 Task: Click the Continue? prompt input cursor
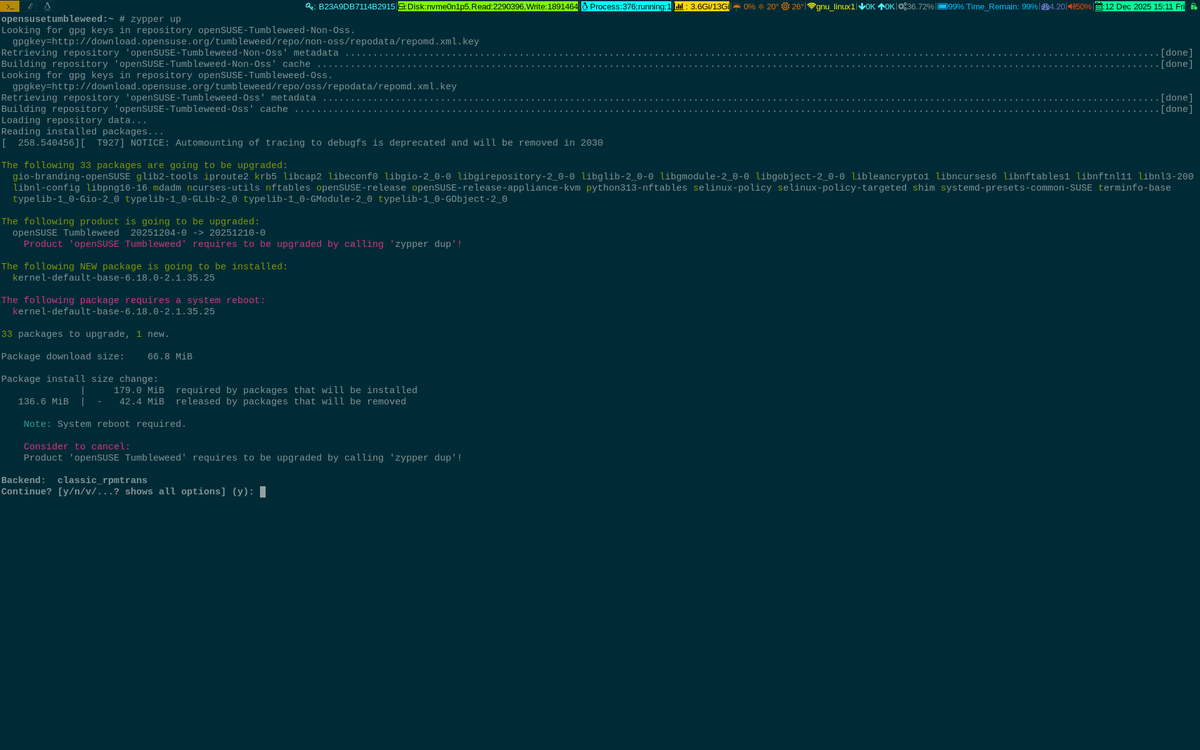point(263,492)
